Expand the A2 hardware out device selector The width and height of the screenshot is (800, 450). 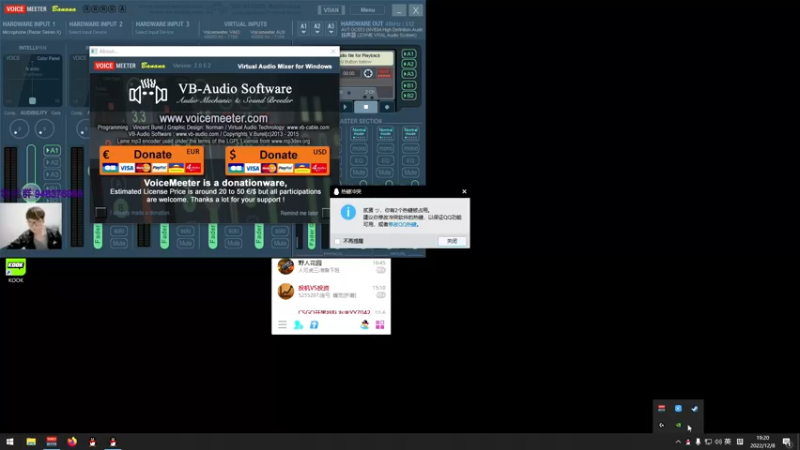coord(317,28)
